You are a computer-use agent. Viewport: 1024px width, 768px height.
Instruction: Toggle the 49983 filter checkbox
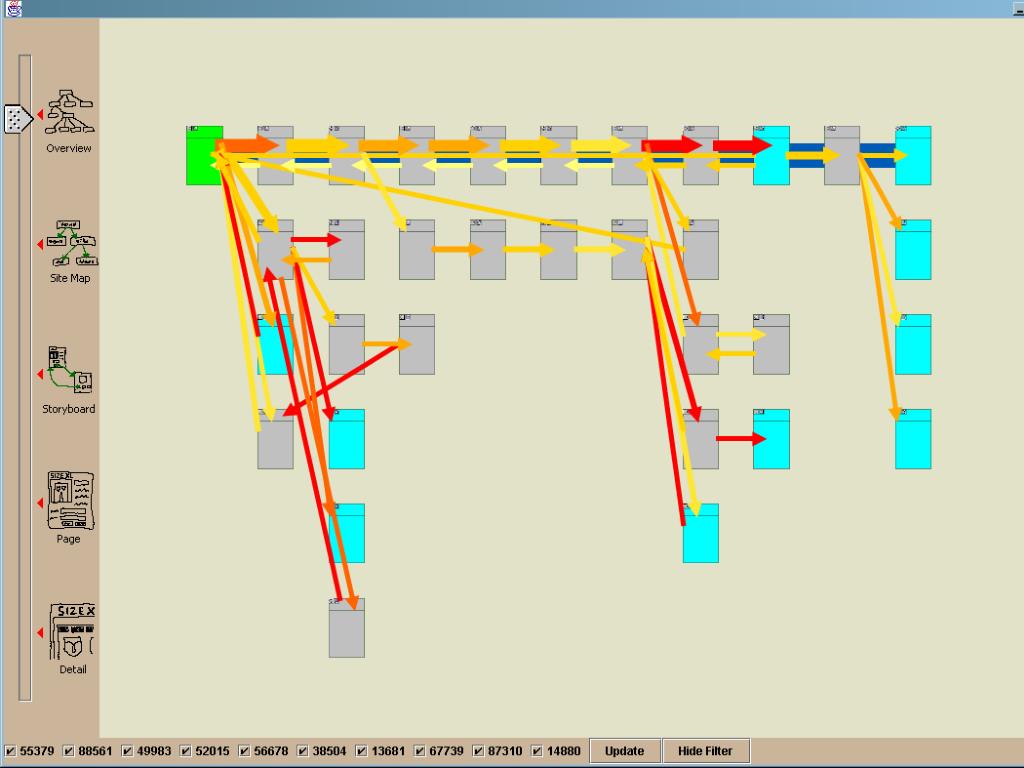pyautogui.click(x=127, y=751)
